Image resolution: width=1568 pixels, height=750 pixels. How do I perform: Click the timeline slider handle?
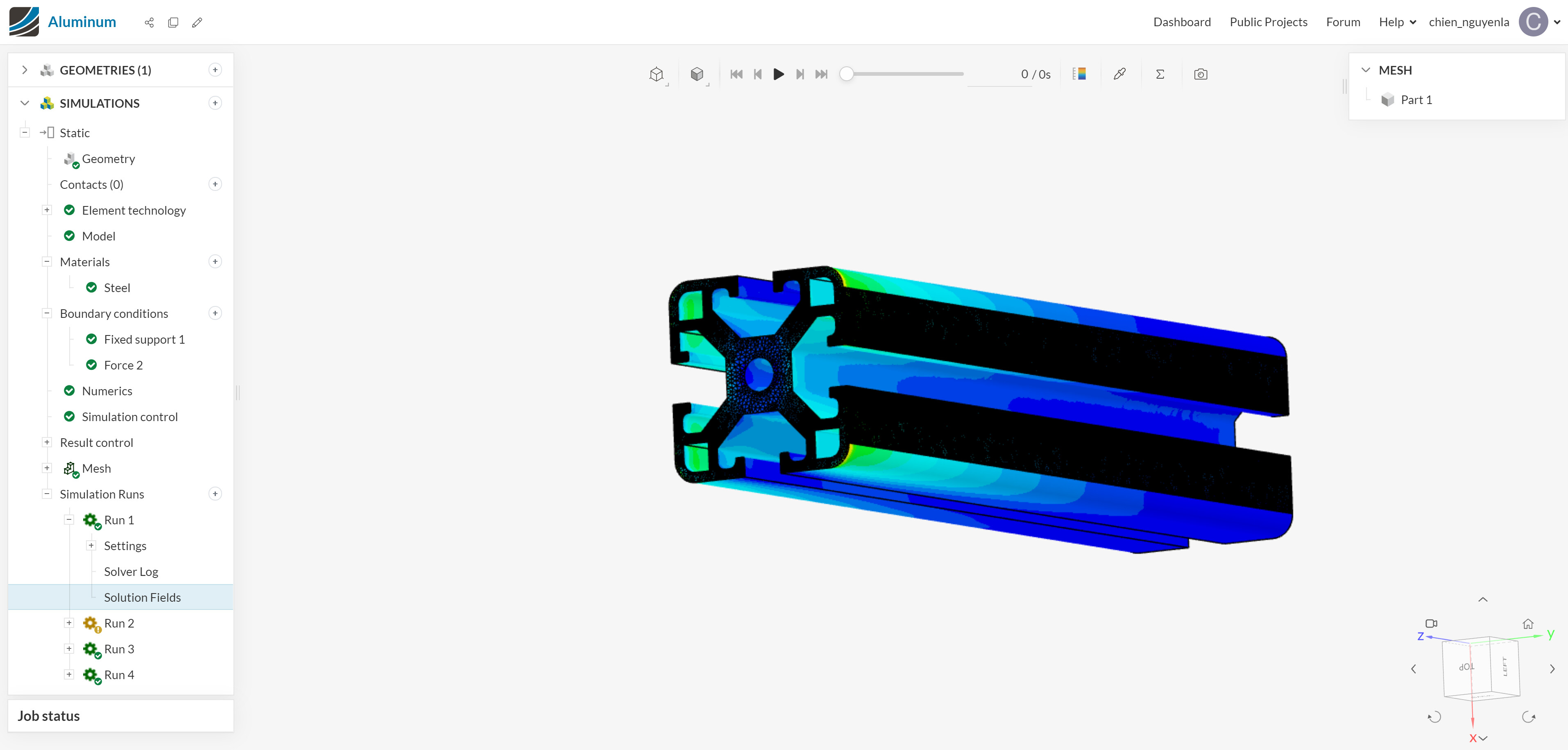(x=846, y=74)
